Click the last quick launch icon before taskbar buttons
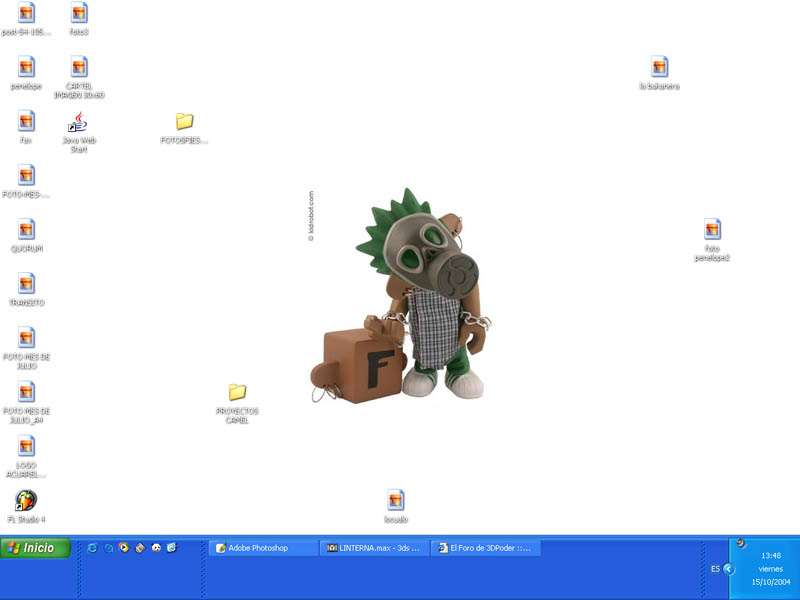The image size is (800, 600). [x=172, y=547]
